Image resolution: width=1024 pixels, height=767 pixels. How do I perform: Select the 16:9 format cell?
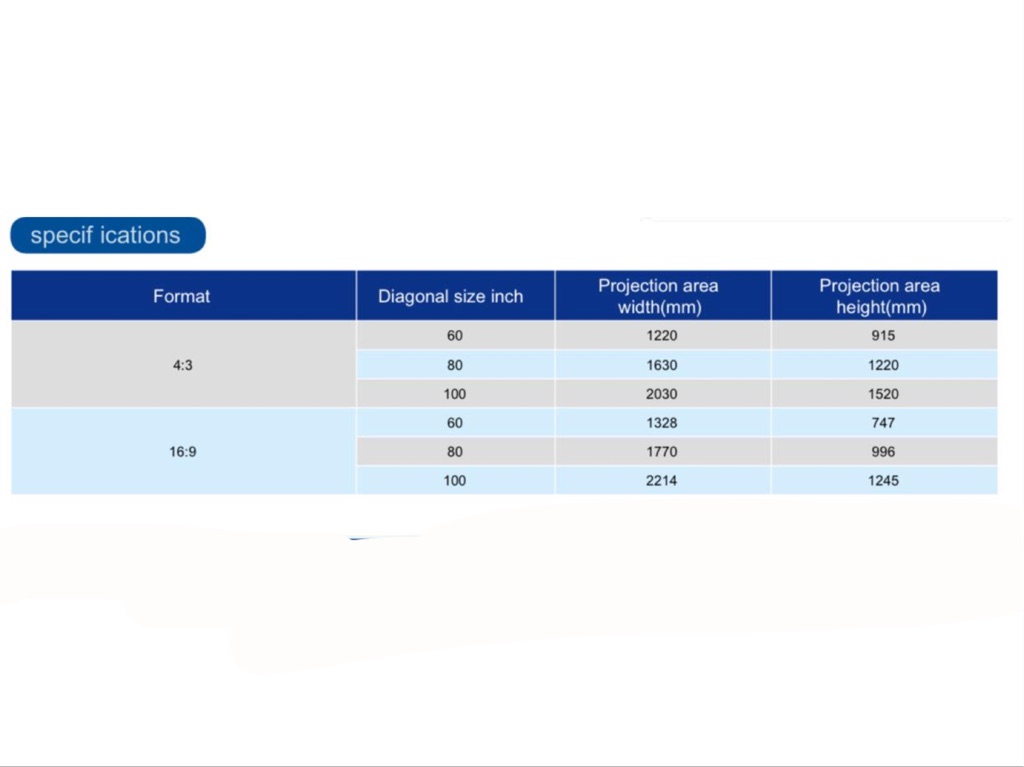coord(182,451)
